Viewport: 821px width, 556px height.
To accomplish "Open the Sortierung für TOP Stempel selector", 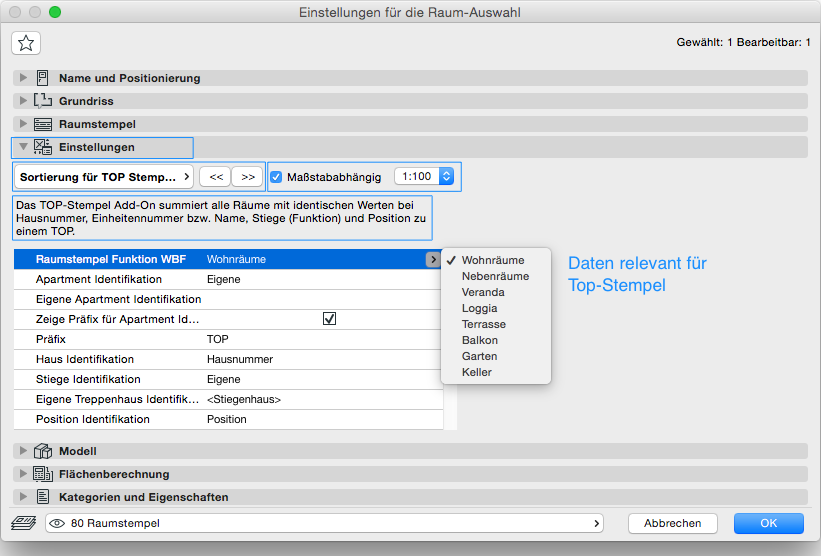I will pos(104,177).
